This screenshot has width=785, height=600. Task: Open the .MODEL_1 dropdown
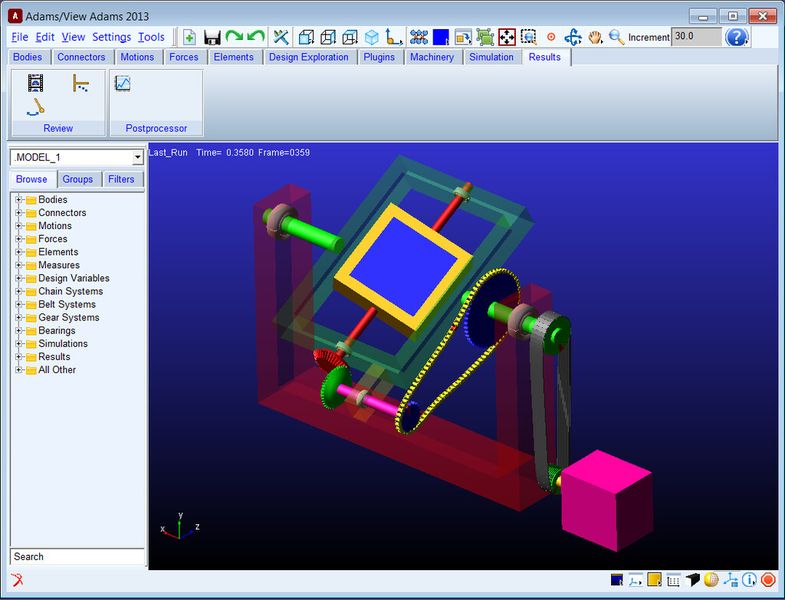pos(137,158)
